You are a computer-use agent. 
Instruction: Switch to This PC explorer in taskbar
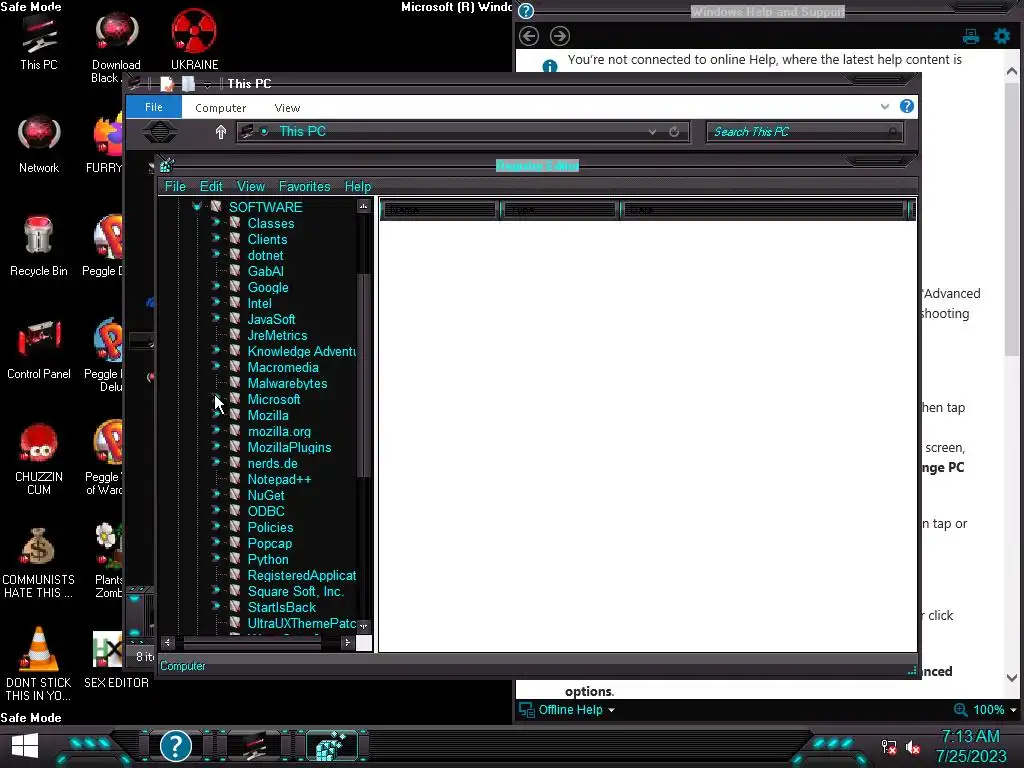(x=254, y=746)
